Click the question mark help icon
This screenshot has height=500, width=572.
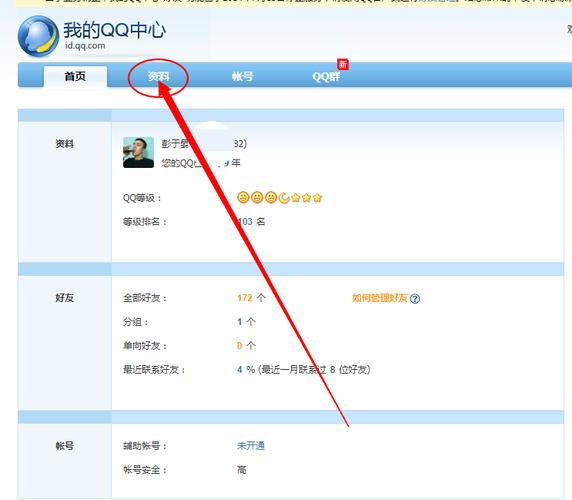coord(415,299)
